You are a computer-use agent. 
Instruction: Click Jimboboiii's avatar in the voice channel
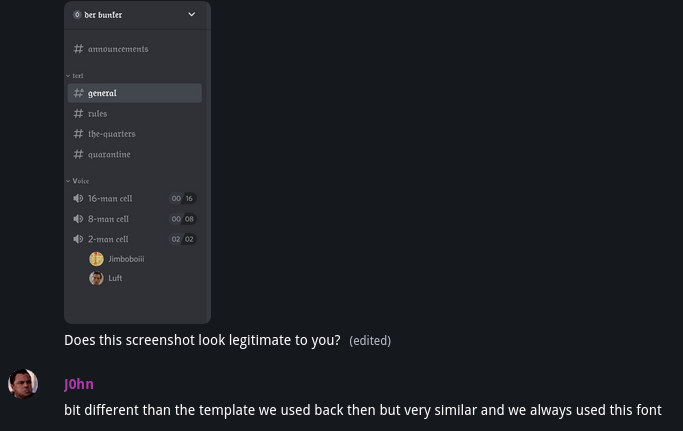pyautogui.click(x=96, y=259)
